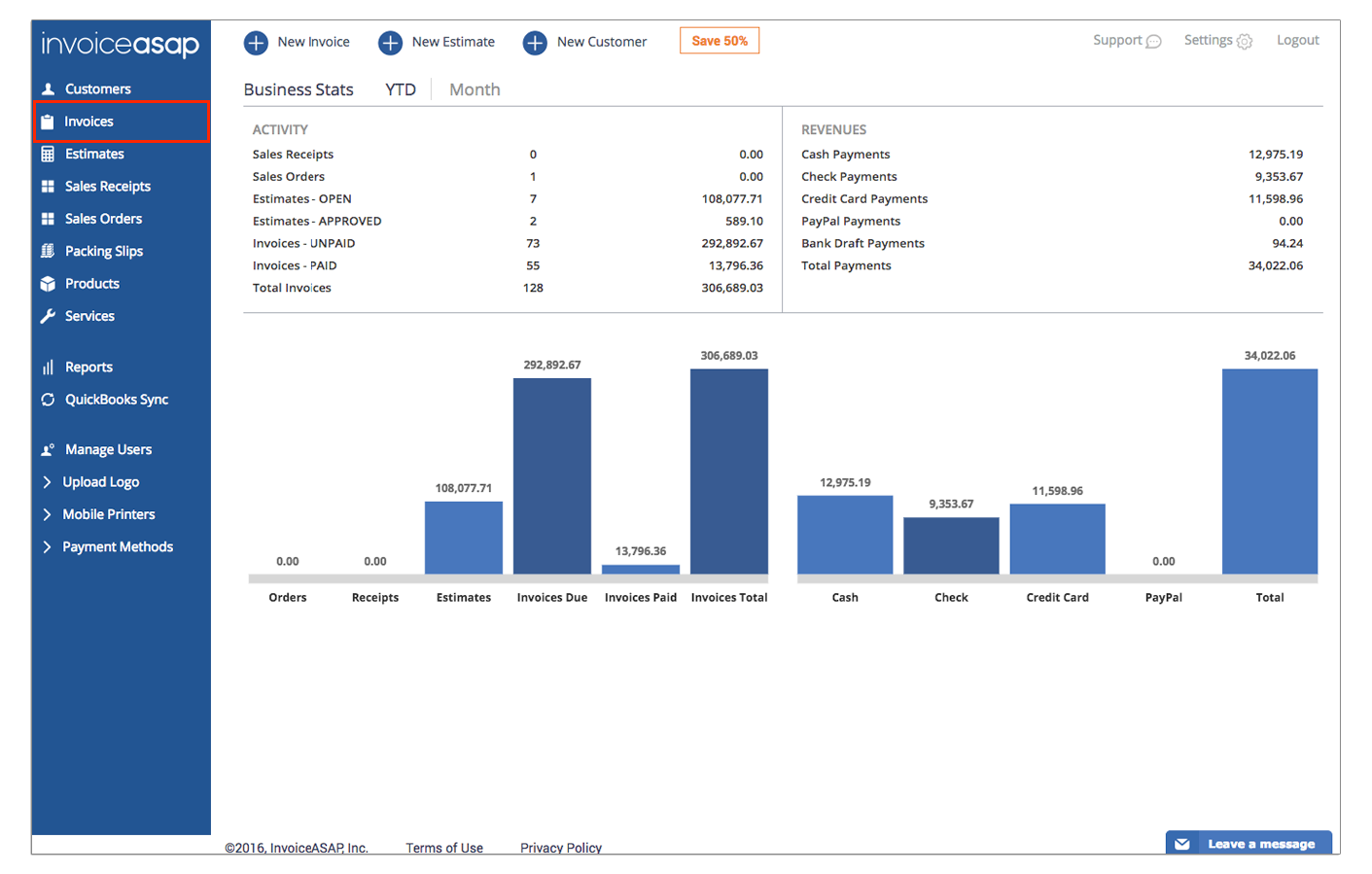Open the Terms of Use link
This screenshot has width=1372, height=874.
[x=444, y=847]
